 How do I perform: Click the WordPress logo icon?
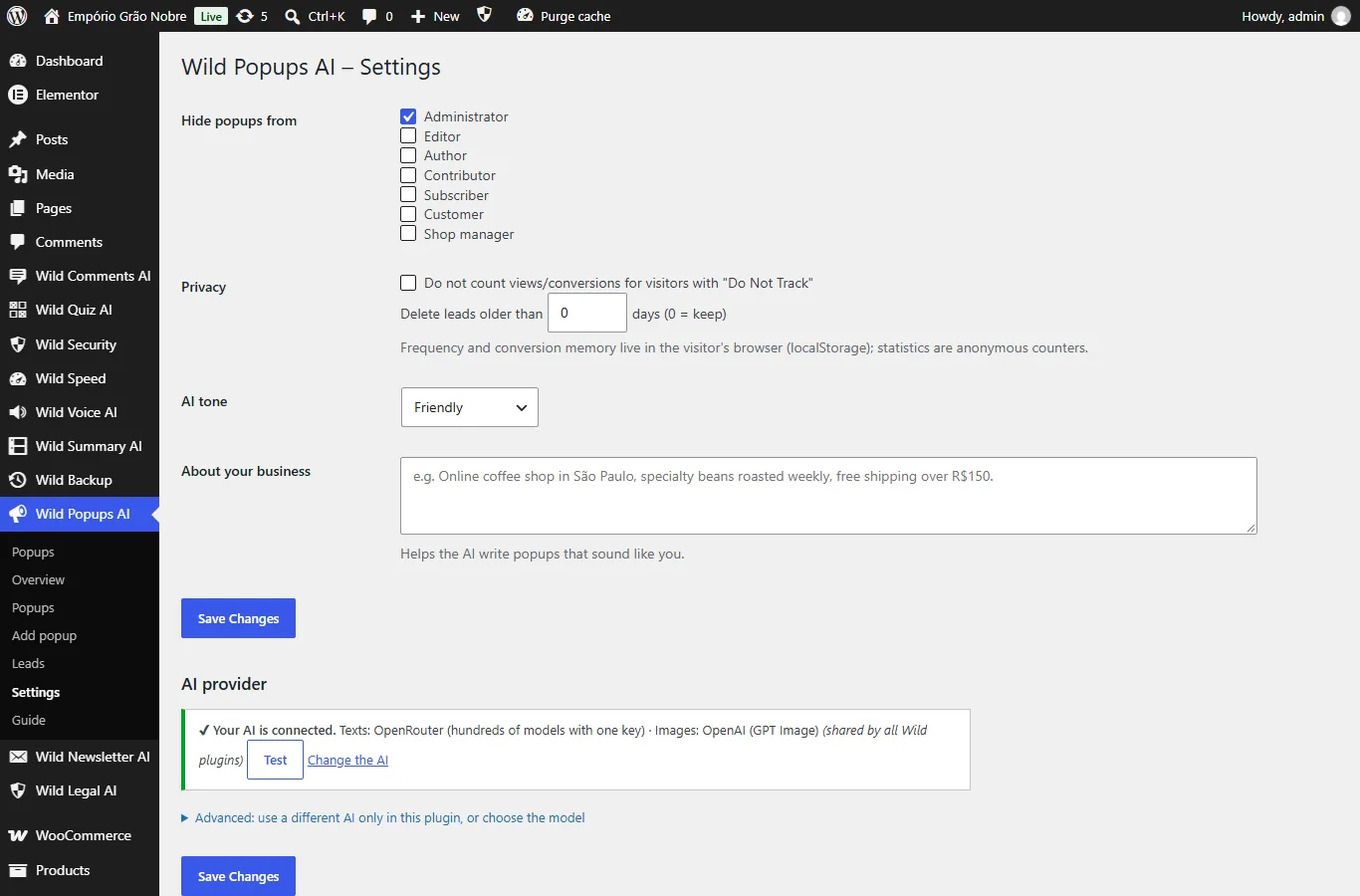pyautogui.click(x=17, y=16)
